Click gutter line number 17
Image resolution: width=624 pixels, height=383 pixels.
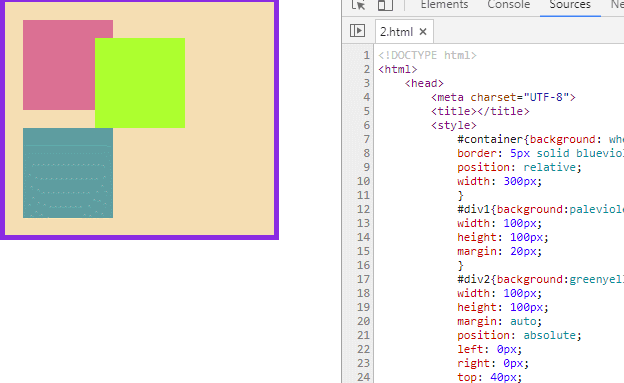point(363,279)
